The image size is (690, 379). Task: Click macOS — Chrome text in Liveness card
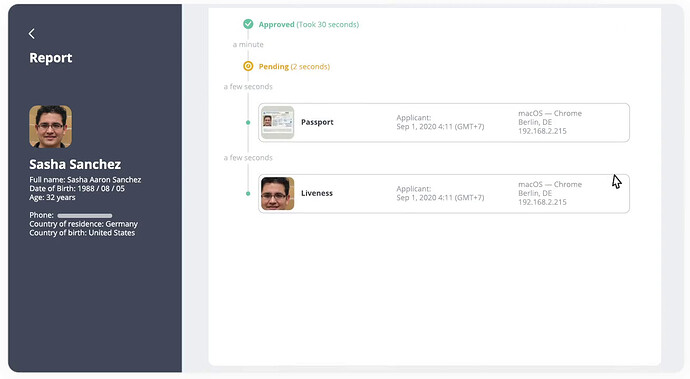pyautogui.click(x=550, y=184)
